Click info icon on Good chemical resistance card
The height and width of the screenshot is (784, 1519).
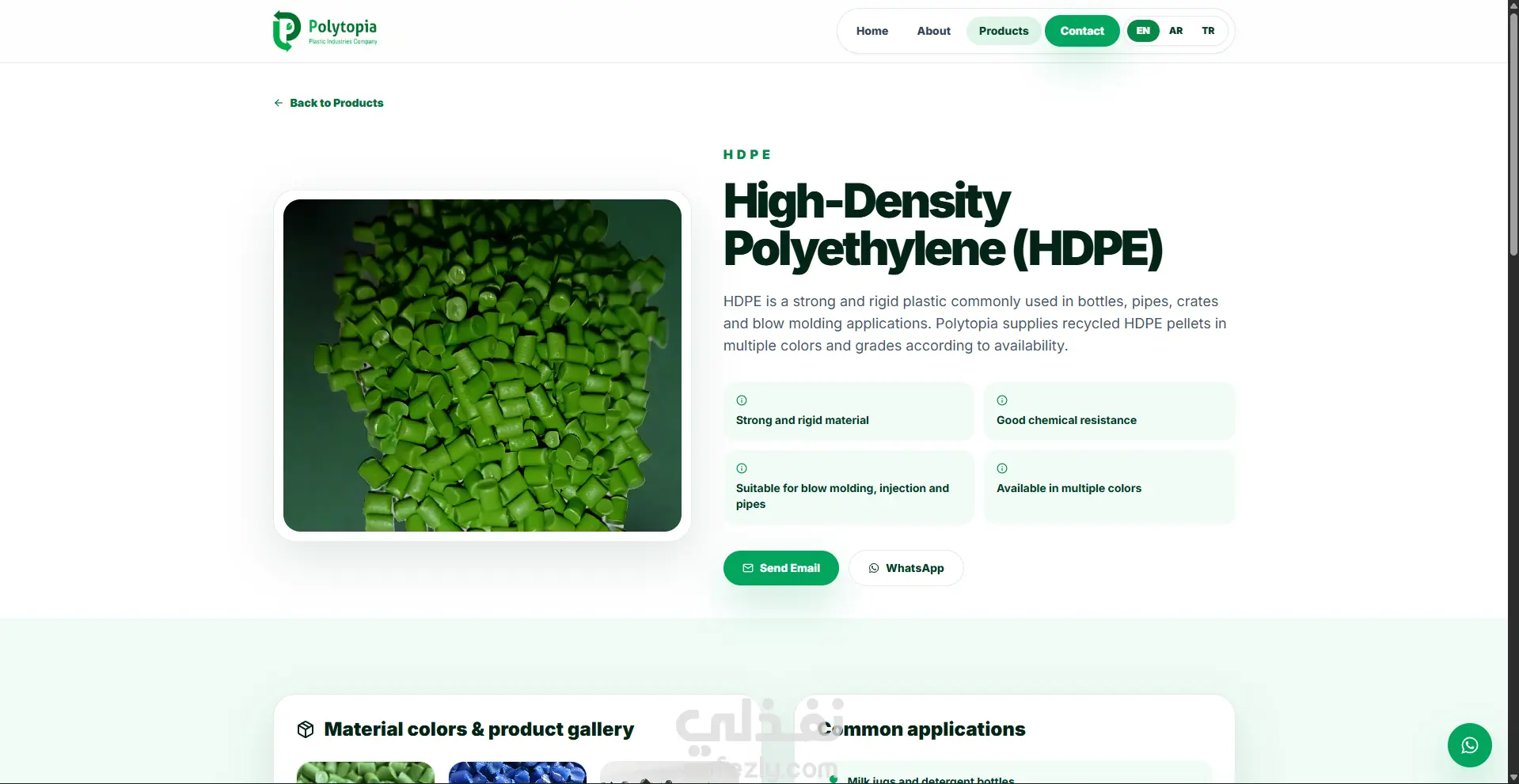[1002, 400]
